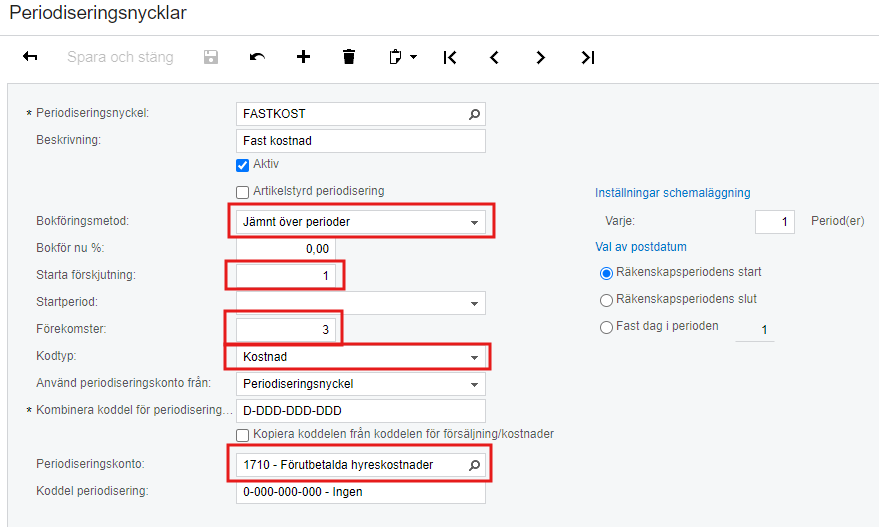Enable Artikelstyrd periodisering checkbox
879x527 pixels.
pyautogui.click(x=242, y=192)
